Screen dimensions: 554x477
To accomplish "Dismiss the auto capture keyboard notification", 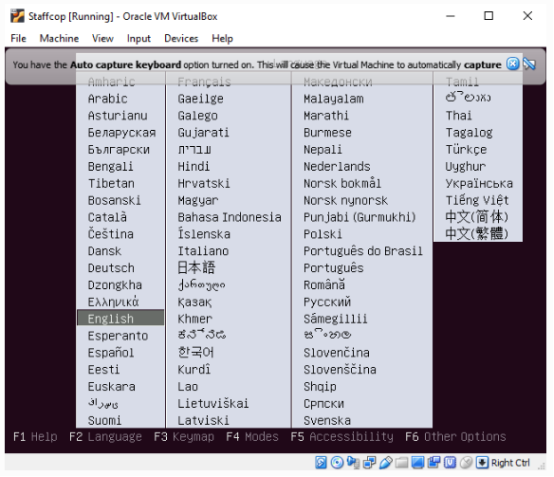I will tap(513, 64).
